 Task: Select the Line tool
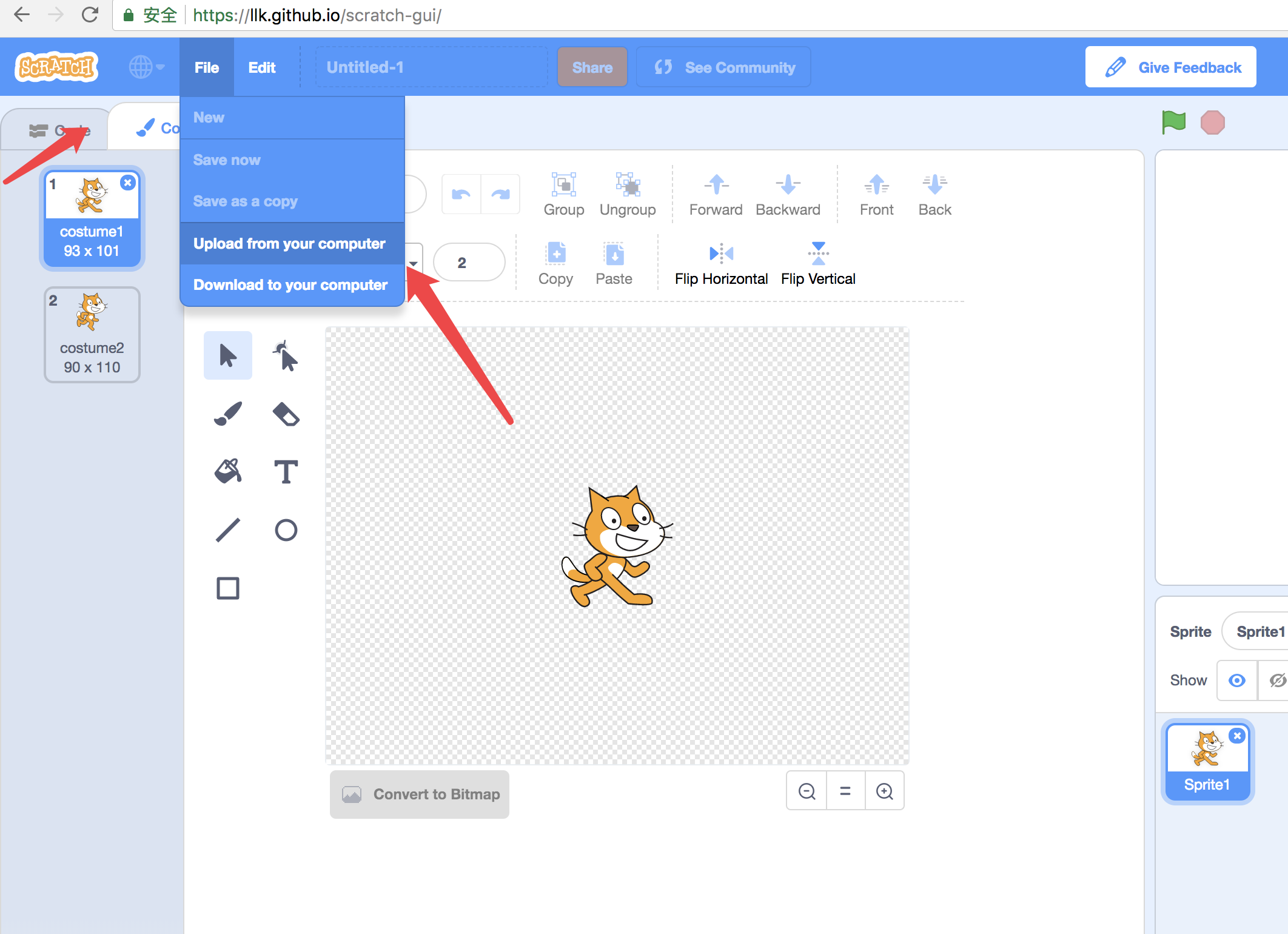[x=228, y=530]
